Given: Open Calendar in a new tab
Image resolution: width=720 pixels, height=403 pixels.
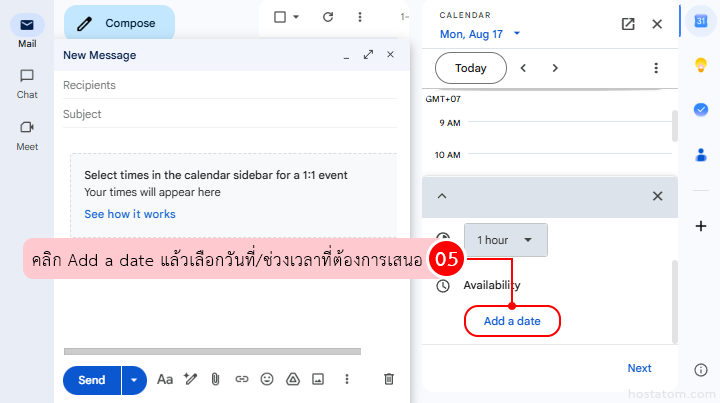Looking at the screenshot, I should point(628,24).
